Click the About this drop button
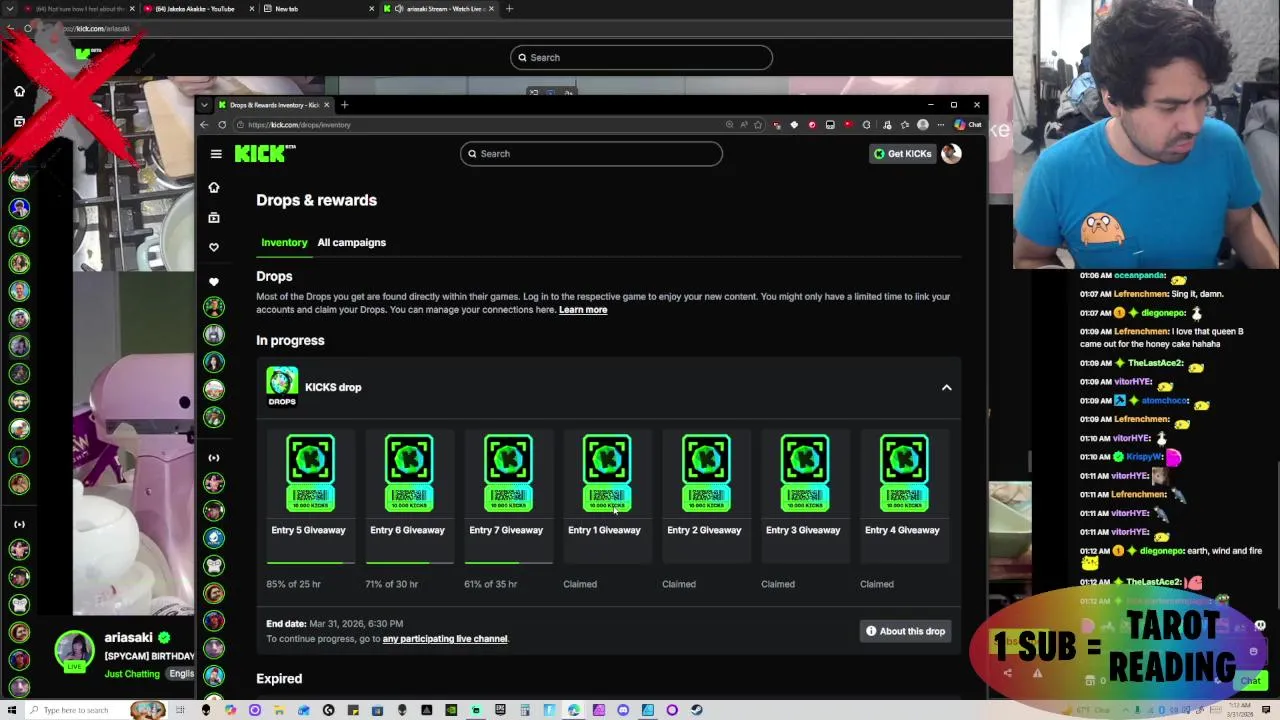 (905, 631)
